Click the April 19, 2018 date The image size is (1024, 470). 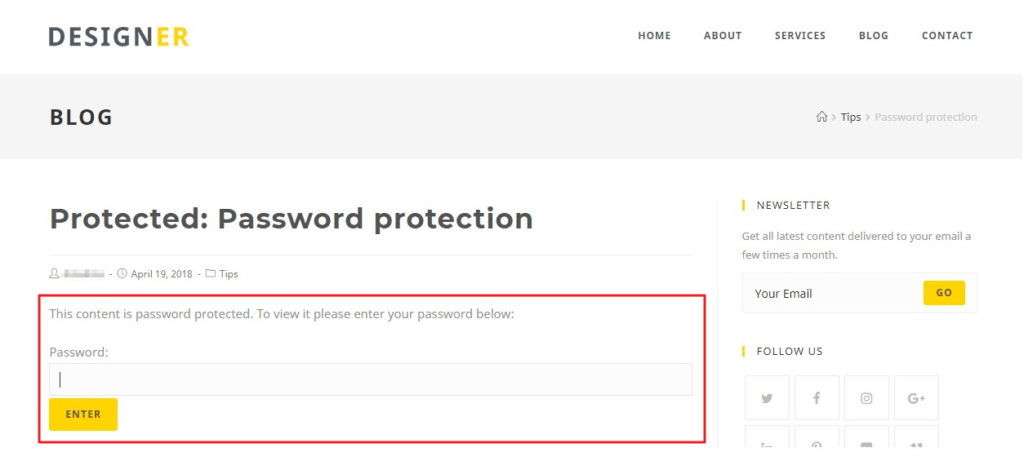[161, 274]
